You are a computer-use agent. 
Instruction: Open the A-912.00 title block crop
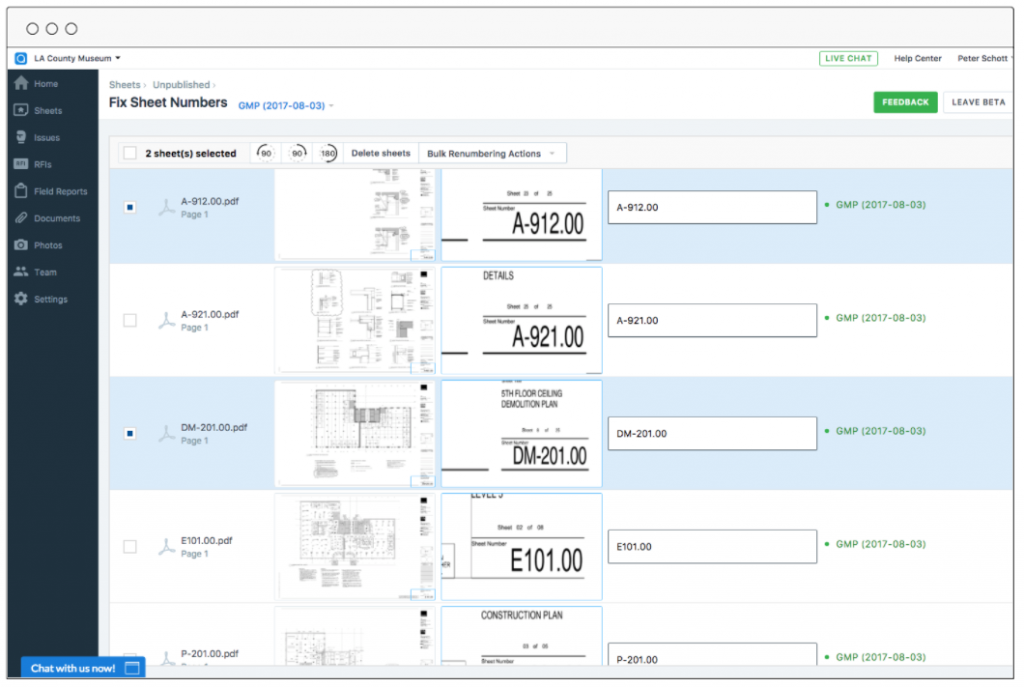coord(521,215)
